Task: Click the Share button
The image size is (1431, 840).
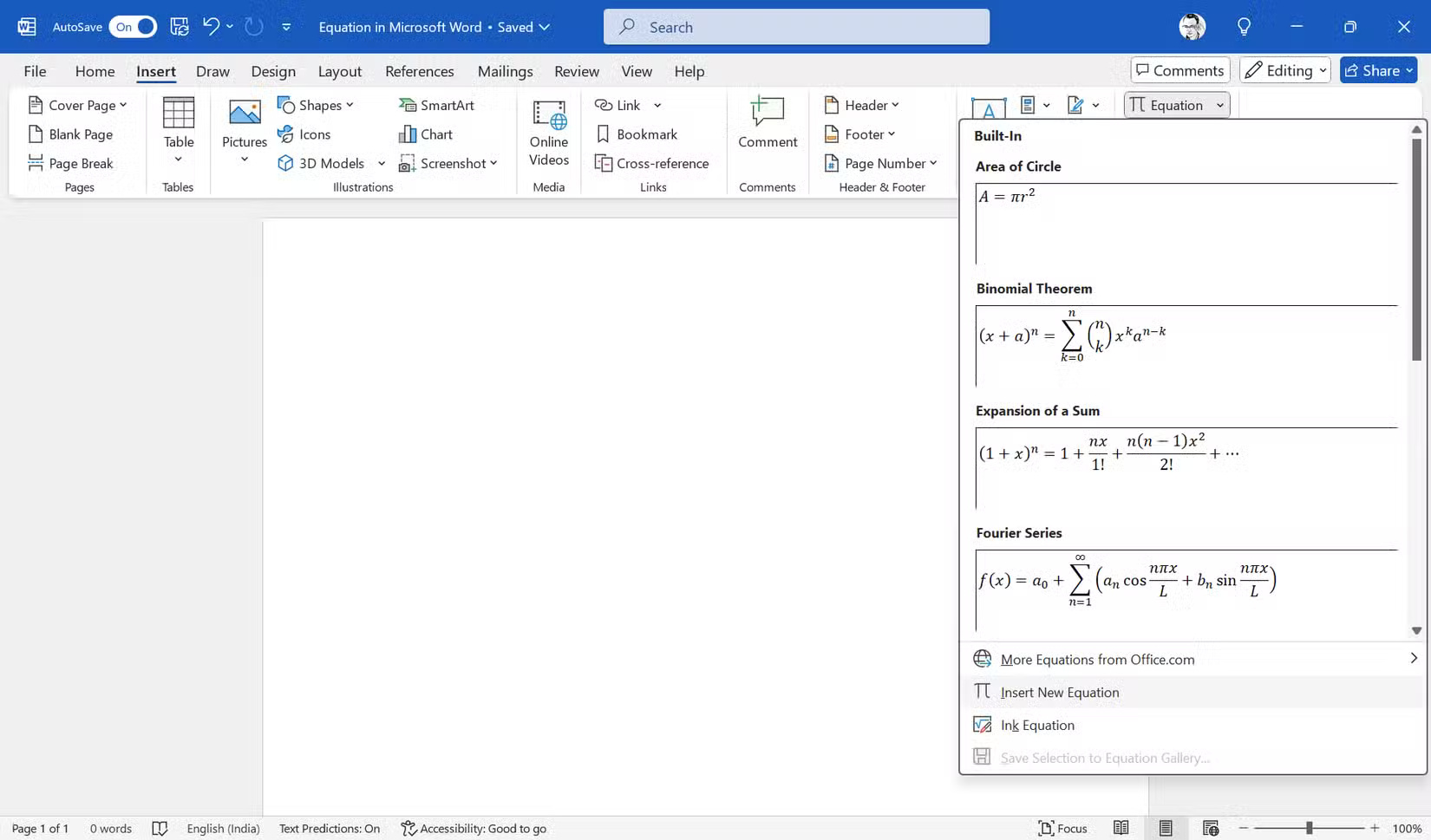Action: coord(1377,70)
